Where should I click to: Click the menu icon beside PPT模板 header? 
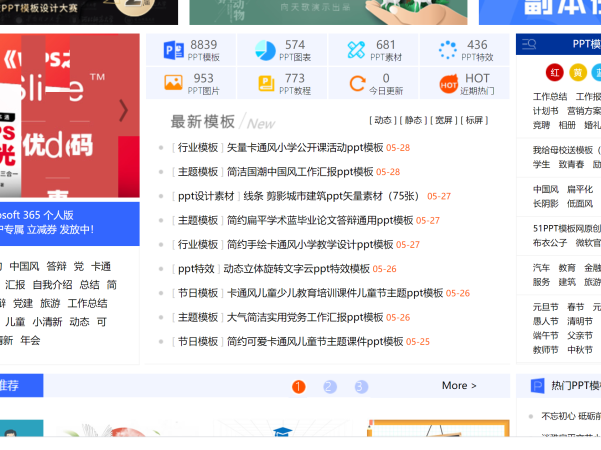click(x=529, y=44)
